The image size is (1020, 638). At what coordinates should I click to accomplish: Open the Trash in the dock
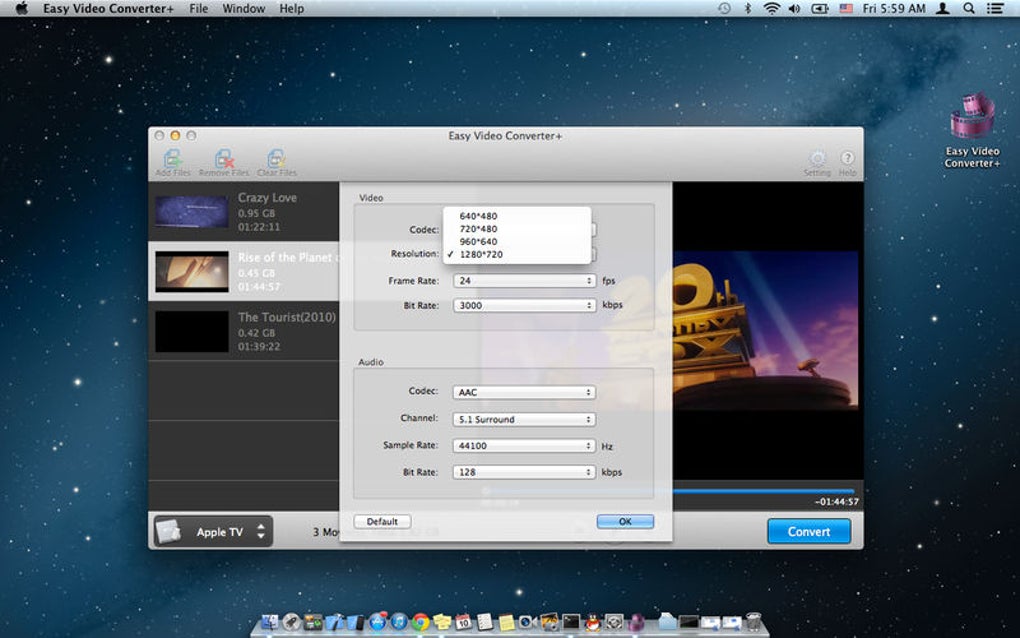pos(754,622)
